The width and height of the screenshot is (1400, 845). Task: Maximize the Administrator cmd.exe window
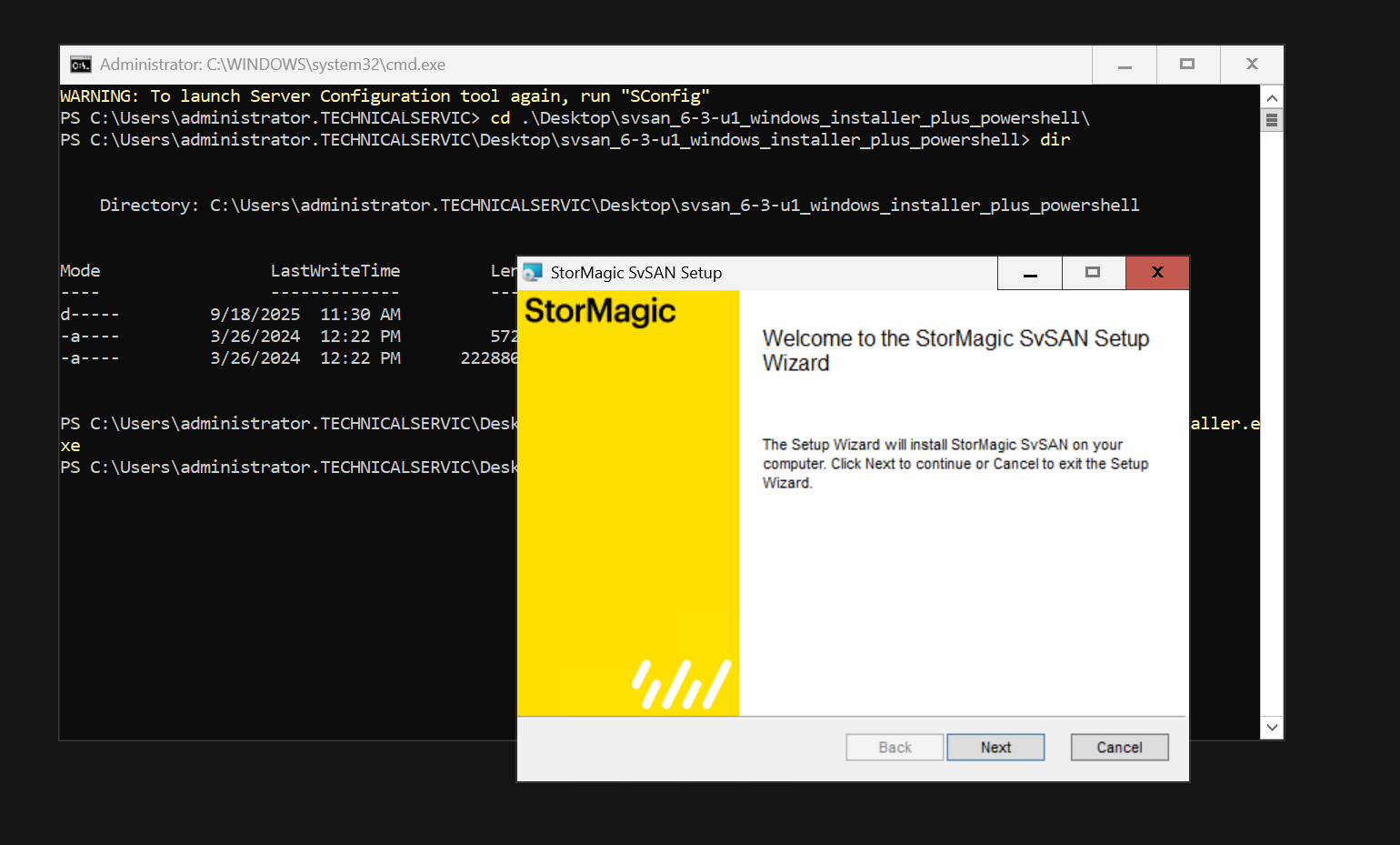tap(1187, 65)
